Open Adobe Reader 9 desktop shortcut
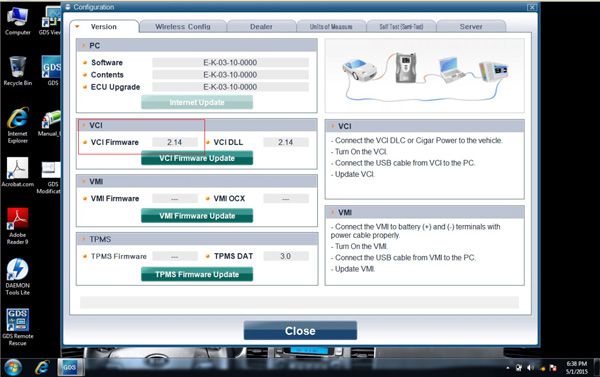This screenshot has width=600, height=377. tap(18, 226)
